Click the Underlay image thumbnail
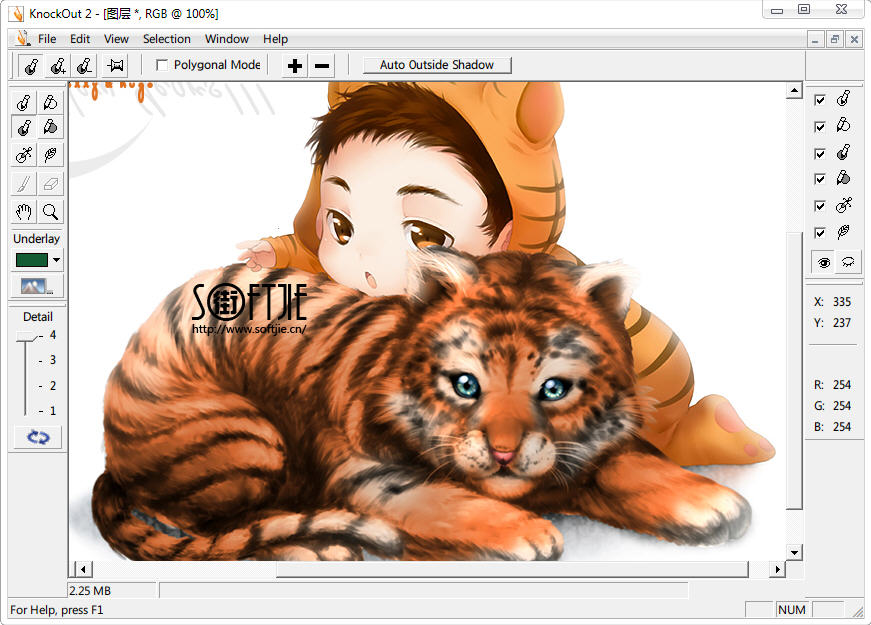Viewport: 871px width, 625px height. tap(35, 286)
